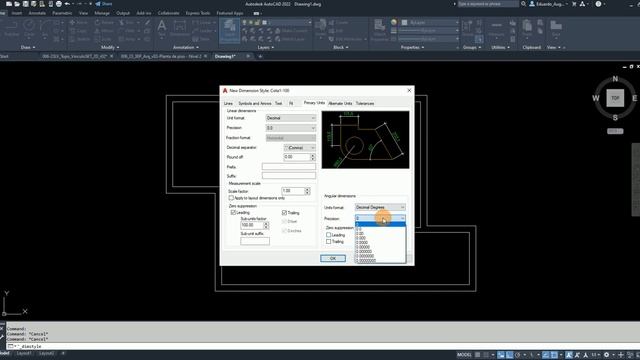
Task: Click the Plot printer icon in Quick Access toolbar
Action: click(59, 4)
